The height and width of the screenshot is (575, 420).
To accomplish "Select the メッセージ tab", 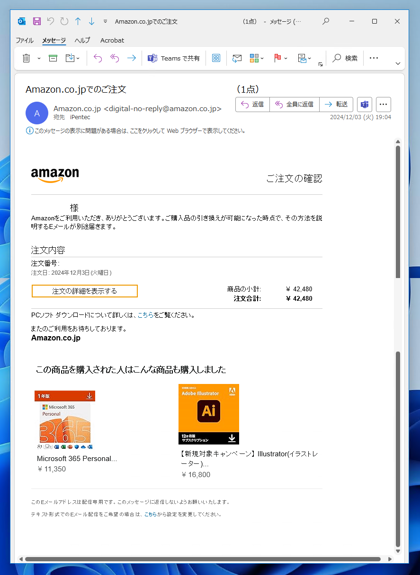I will click(x=54, y=40).
